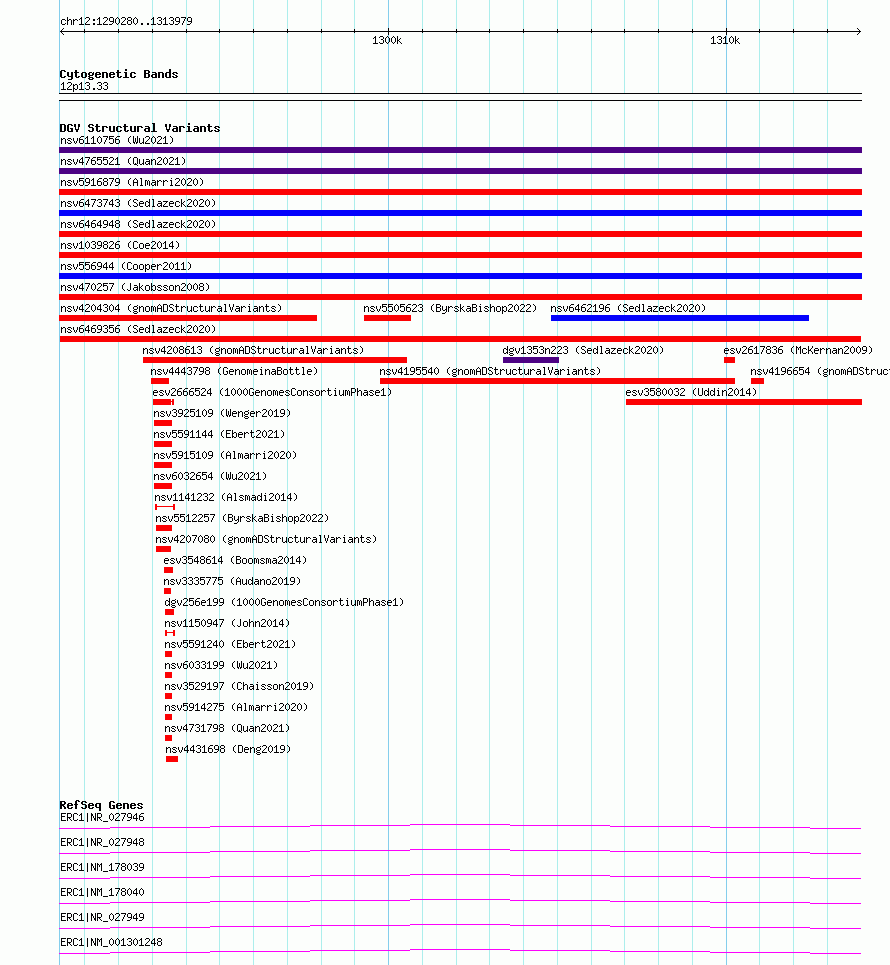The width and height of the screenshot is (890, 965).
Task: Click esv3548614 (Boomsma2014) label
Action: tap(235, 560)
